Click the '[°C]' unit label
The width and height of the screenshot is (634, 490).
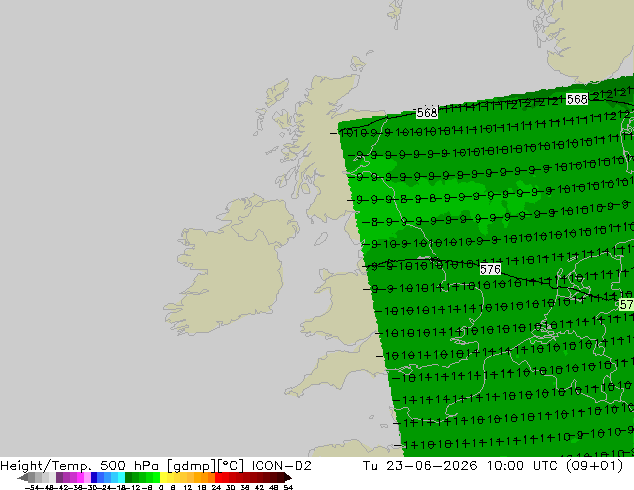(231, 466)
